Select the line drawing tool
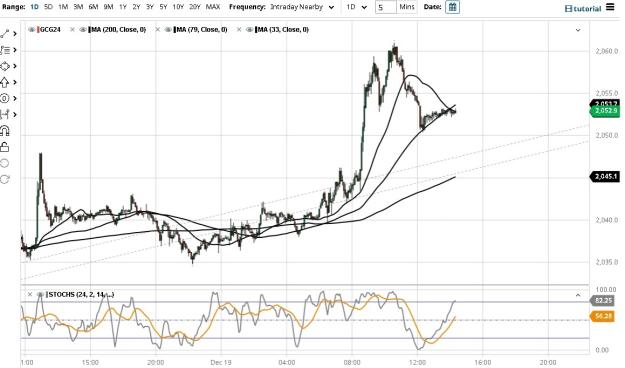Image resolution: width=625 pixels, height=368 pixels. point(5,33)
